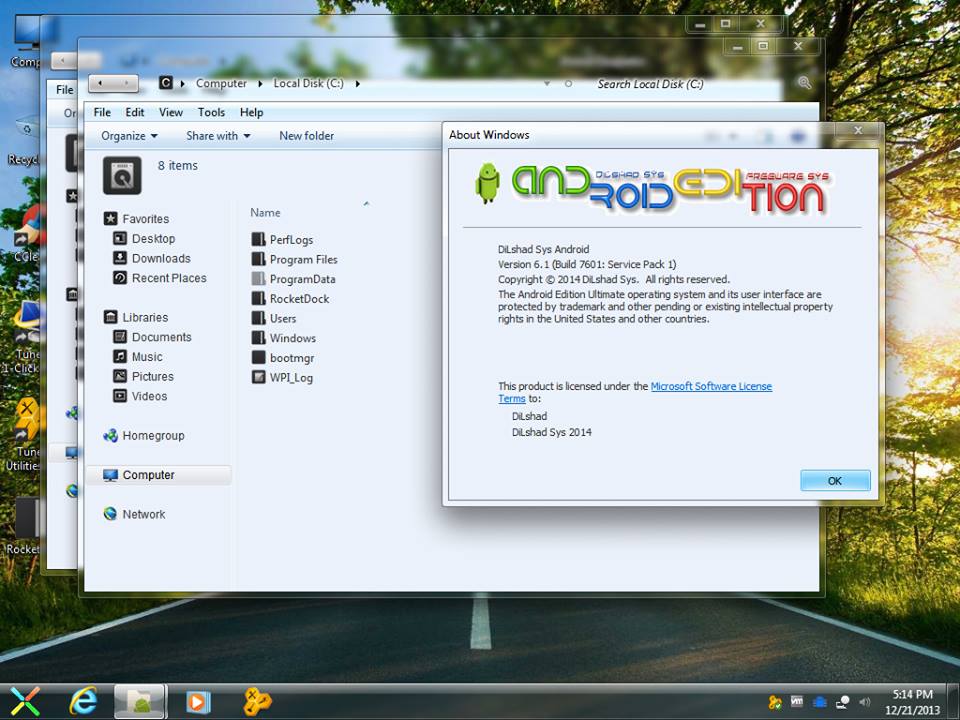
Task: Open the Microsoft Software License link
Action: 711,386
